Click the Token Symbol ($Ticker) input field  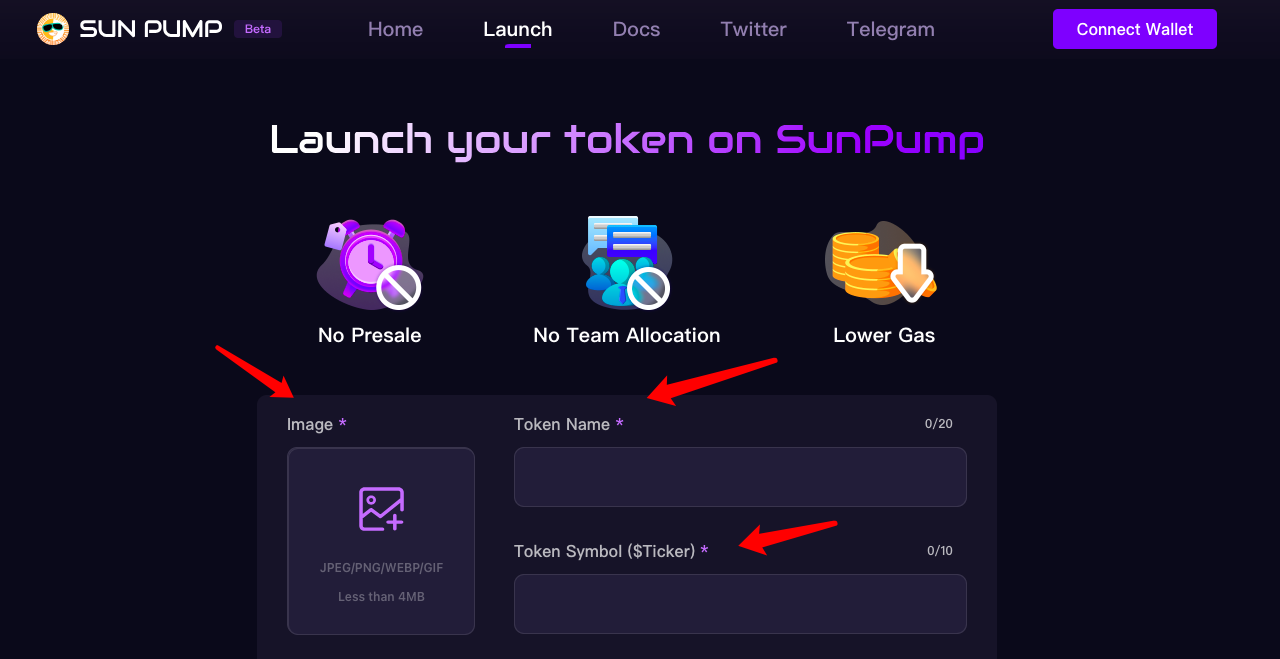tap(740, 604)
